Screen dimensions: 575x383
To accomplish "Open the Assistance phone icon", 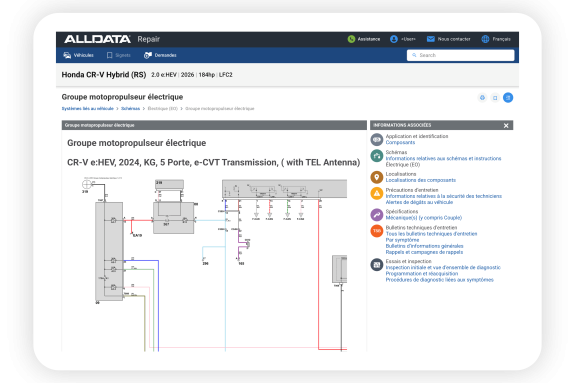I will pyautogui.click(x=351, y=39).
